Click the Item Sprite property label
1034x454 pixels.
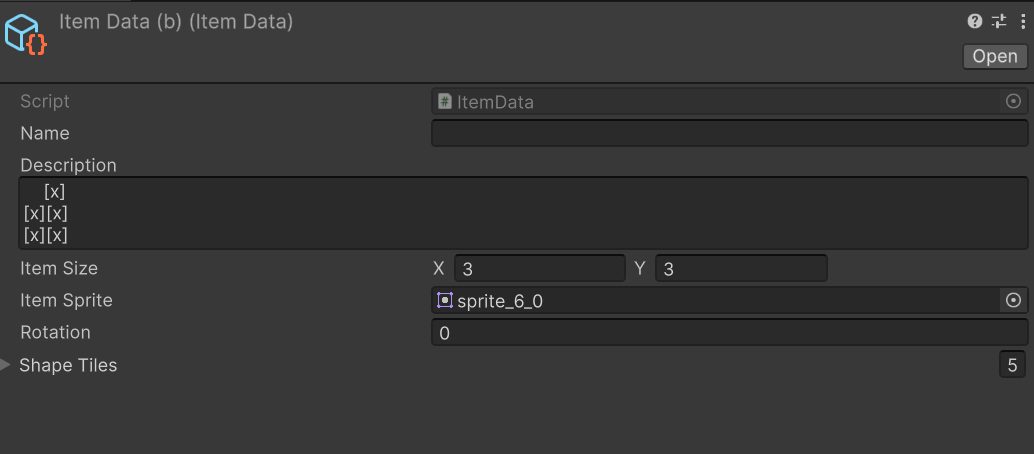(x=66, y=300)
